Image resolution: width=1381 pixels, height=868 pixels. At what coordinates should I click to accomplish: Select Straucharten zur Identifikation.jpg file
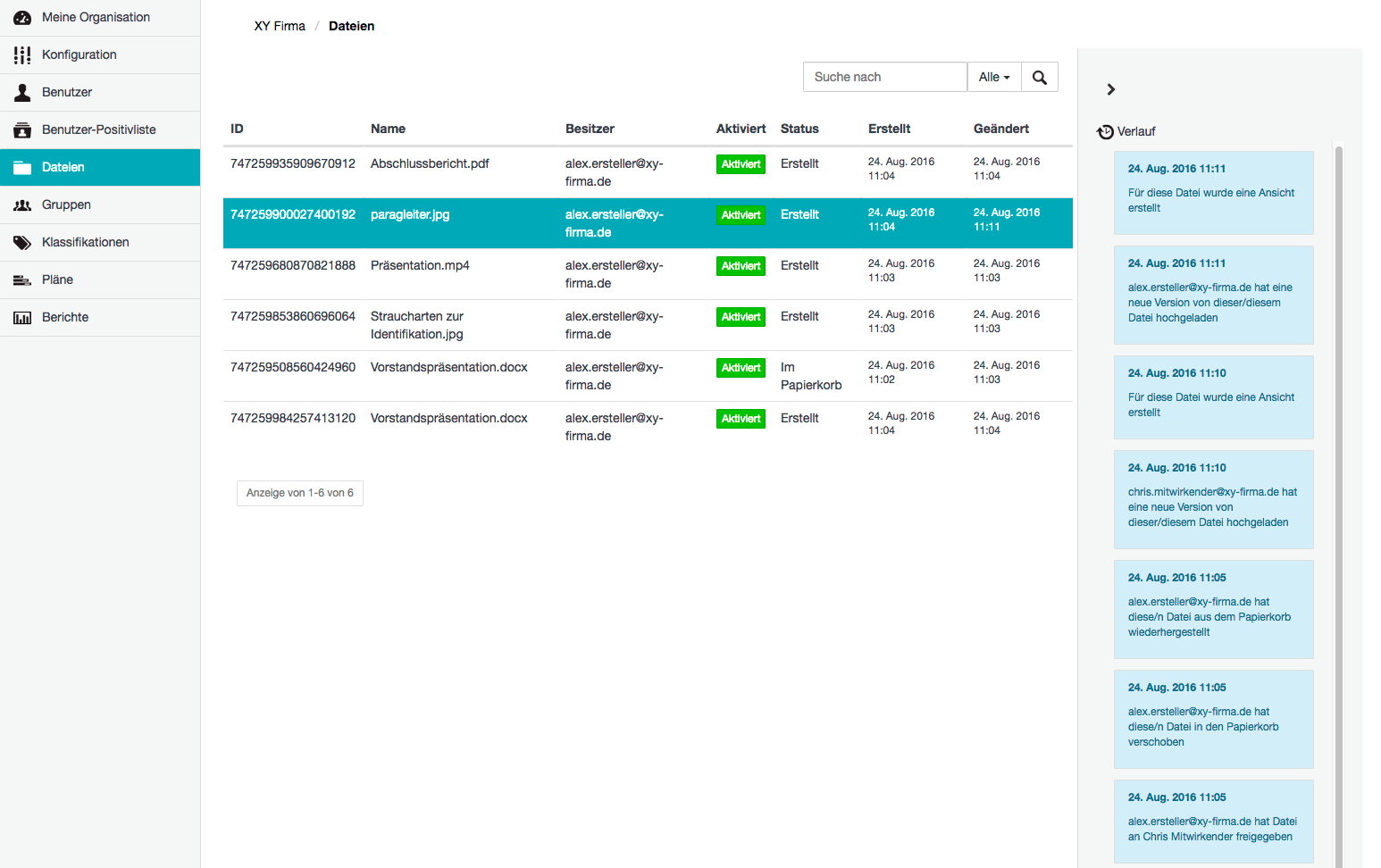tap(417, 325)
